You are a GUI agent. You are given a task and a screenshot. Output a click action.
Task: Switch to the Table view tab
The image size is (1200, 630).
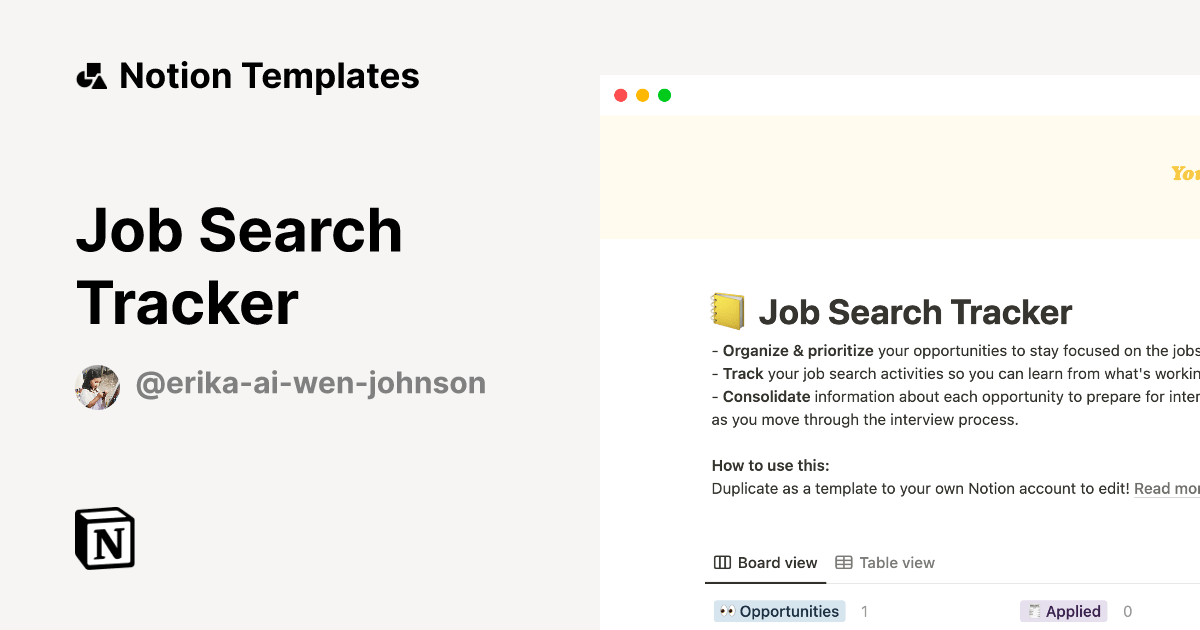coord(885,563)
